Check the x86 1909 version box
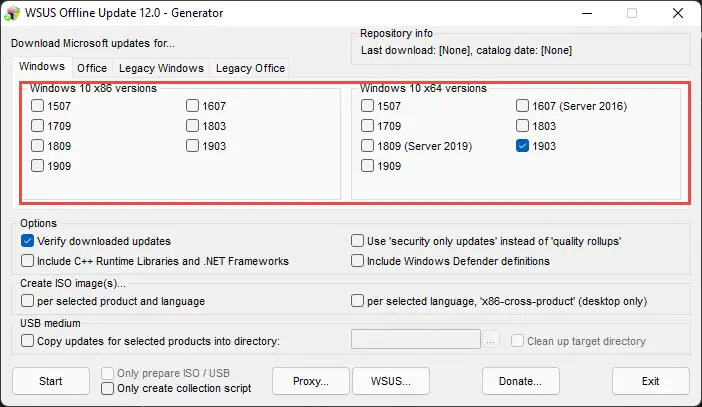 38,166
